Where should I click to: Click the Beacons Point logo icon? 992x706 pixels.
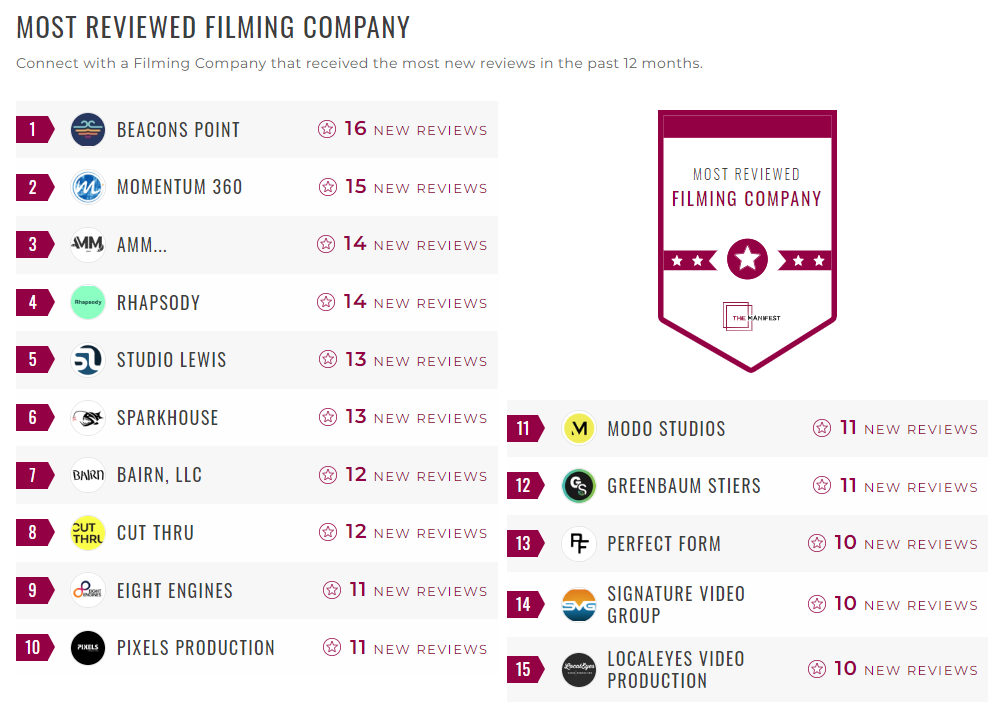click(x=88, y=130)
